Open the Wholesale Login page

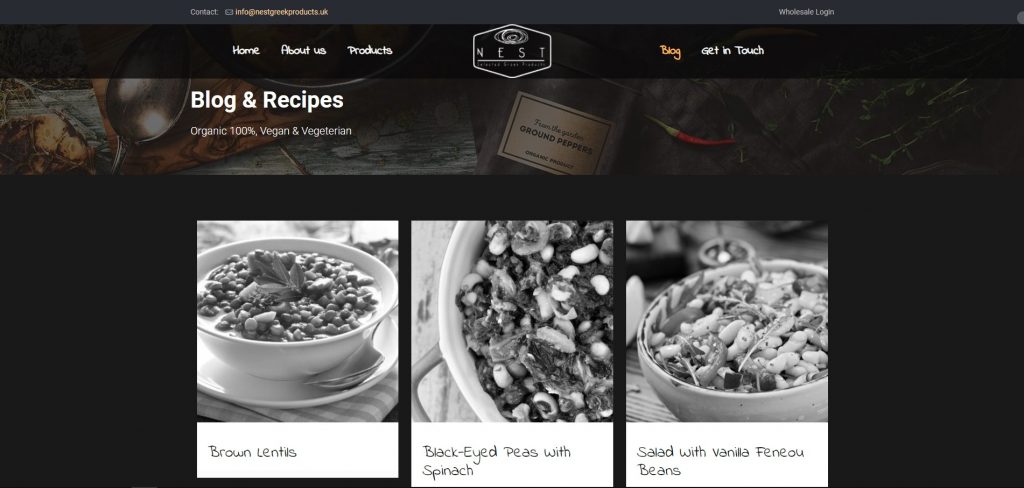806,12
